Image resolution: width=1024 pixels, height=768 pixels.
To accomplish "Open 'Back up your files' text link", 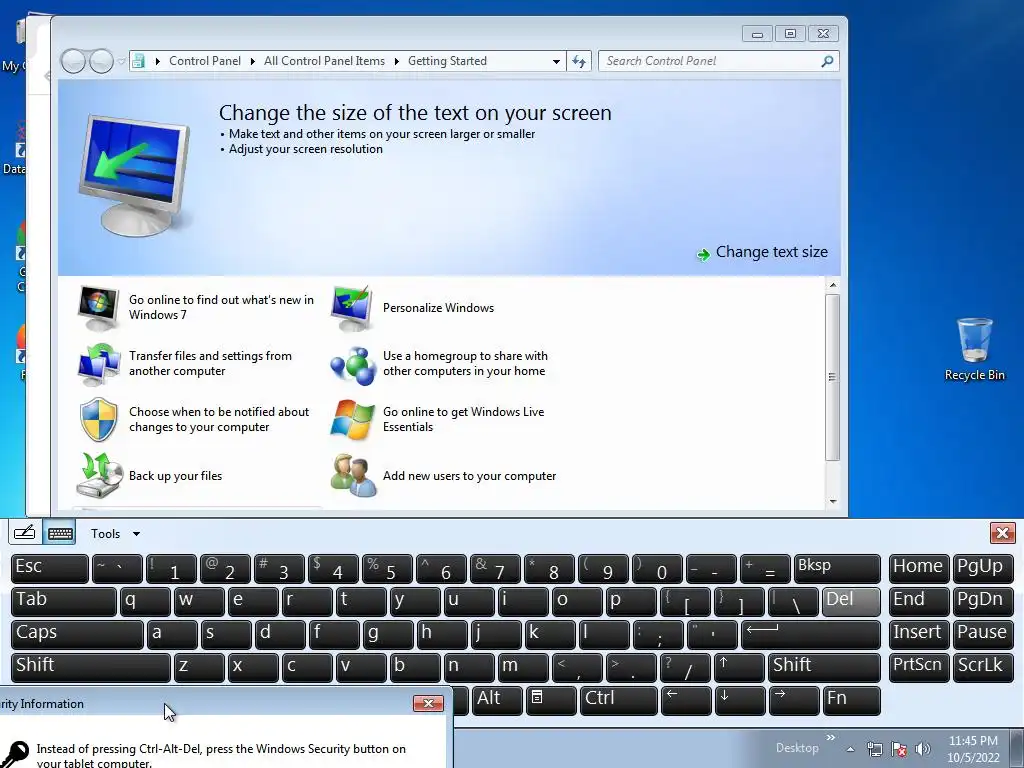I will coord(176,475).
